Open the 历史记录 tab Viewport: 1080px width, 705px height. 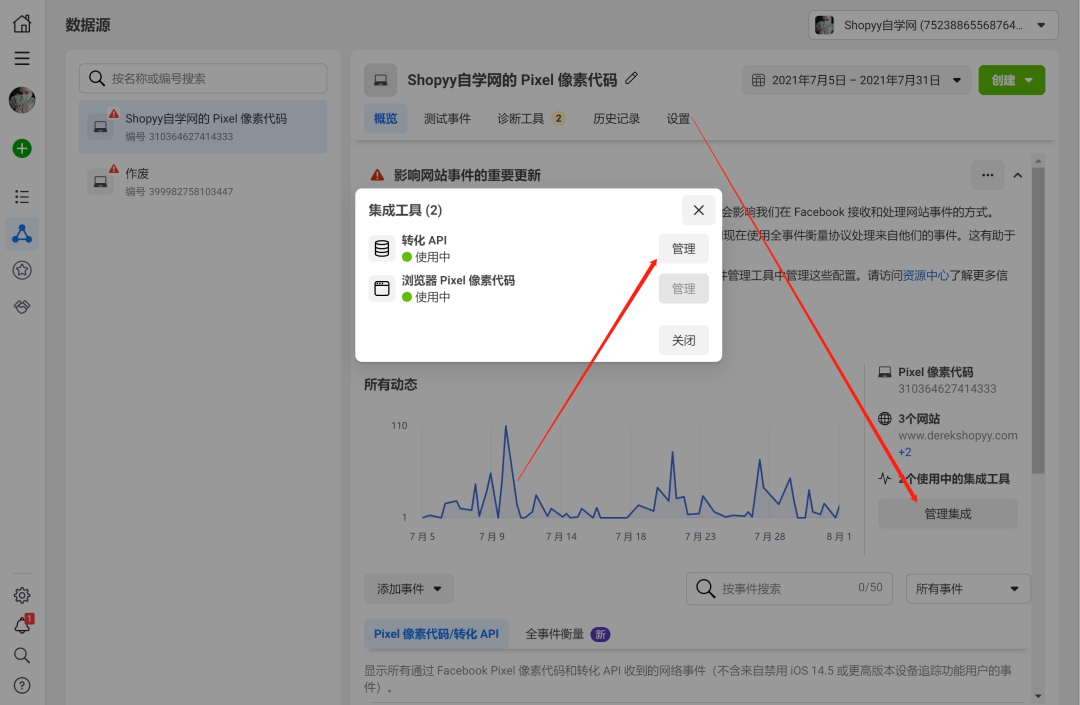pyautogui.click(x=616, y=118)
